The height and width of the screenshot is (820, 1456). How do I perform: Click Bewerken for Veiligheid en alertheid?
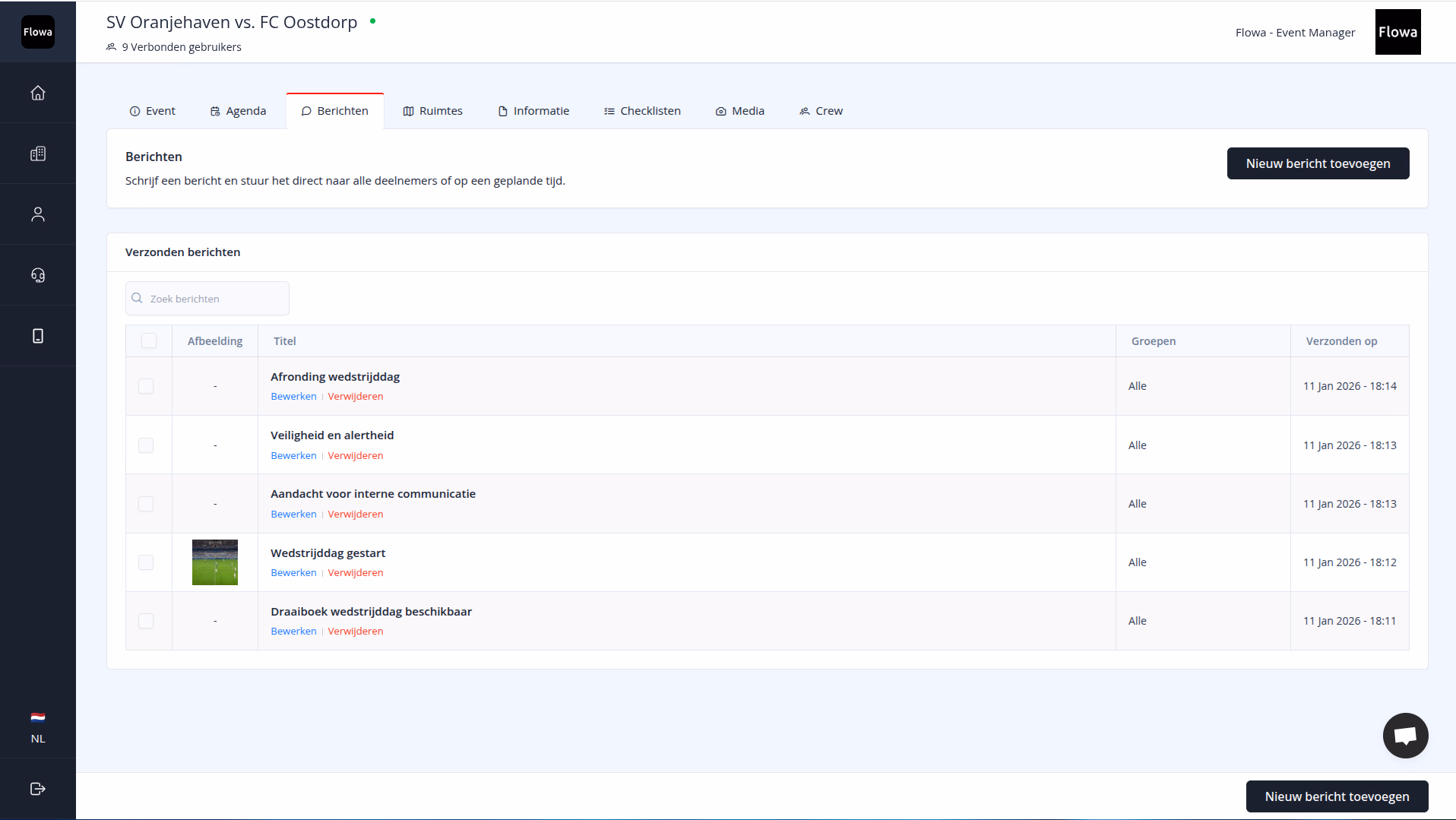click(x=293, y=455)
